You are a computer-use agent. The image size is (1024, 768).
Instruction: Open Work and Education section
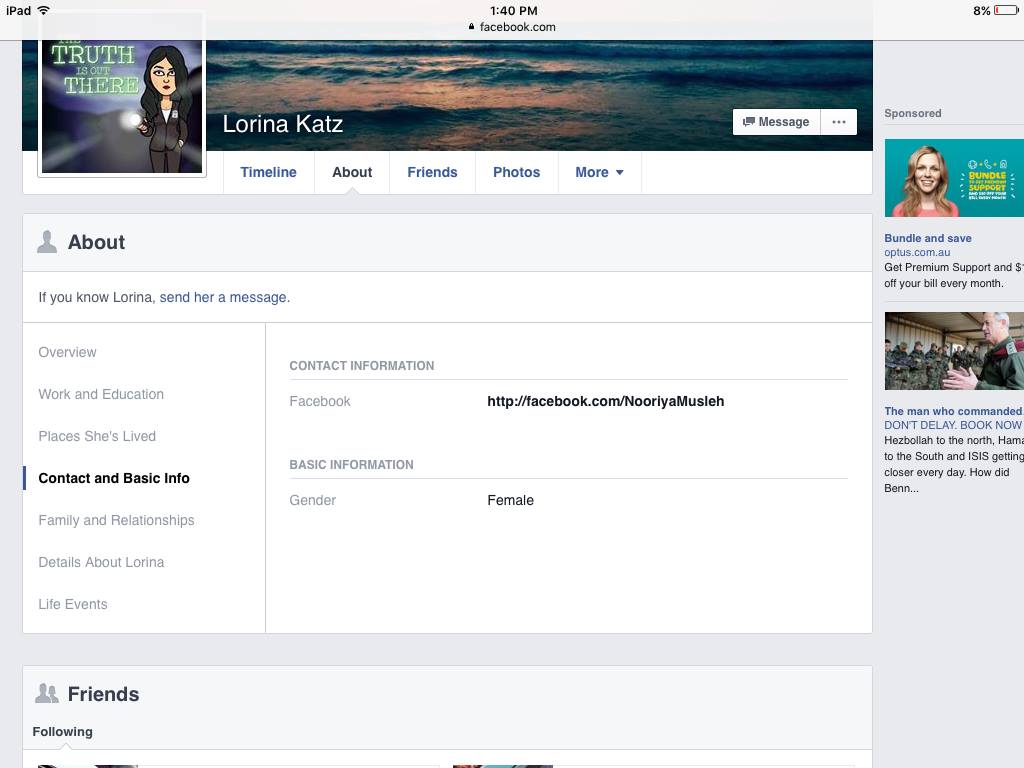coord(101,394)
